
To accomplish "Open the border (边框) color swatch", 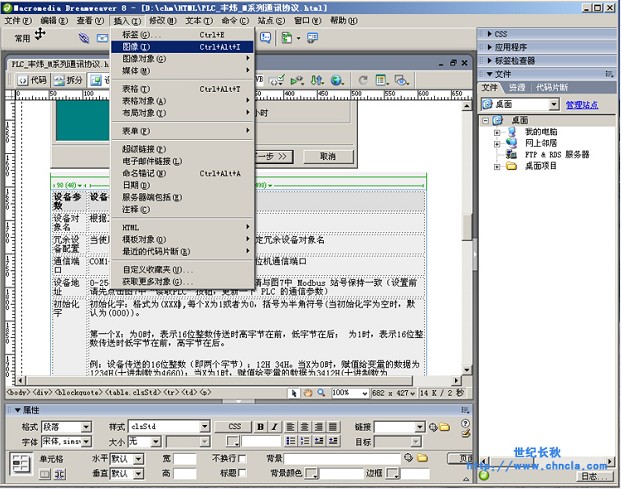I will tap(393, 474).
